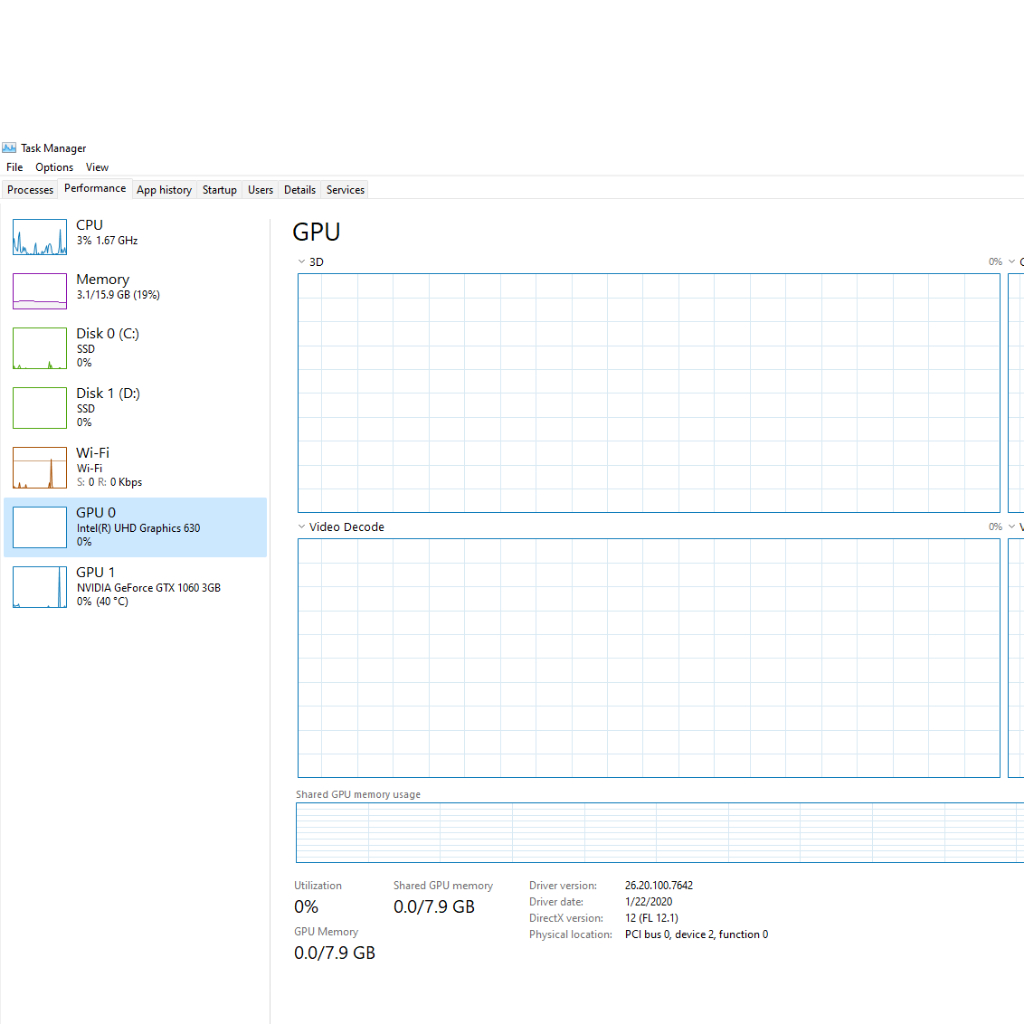1024x1024 pixels.
Task: Open the Video Decode engine dropdown
Action: coord(301,527)
